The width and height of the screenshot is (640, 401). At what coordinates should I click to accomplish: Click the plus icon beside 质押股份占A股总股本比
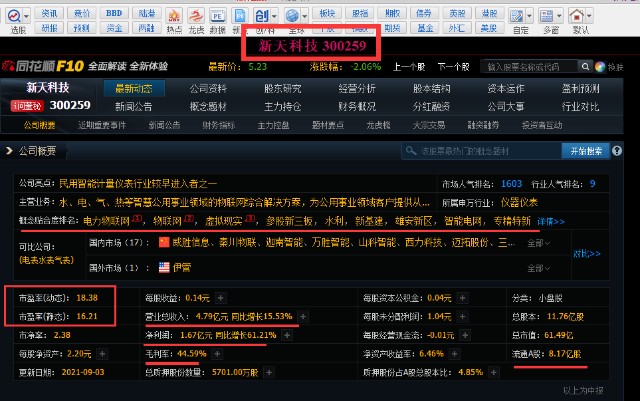pyautogui.click(x=493, y=372)
